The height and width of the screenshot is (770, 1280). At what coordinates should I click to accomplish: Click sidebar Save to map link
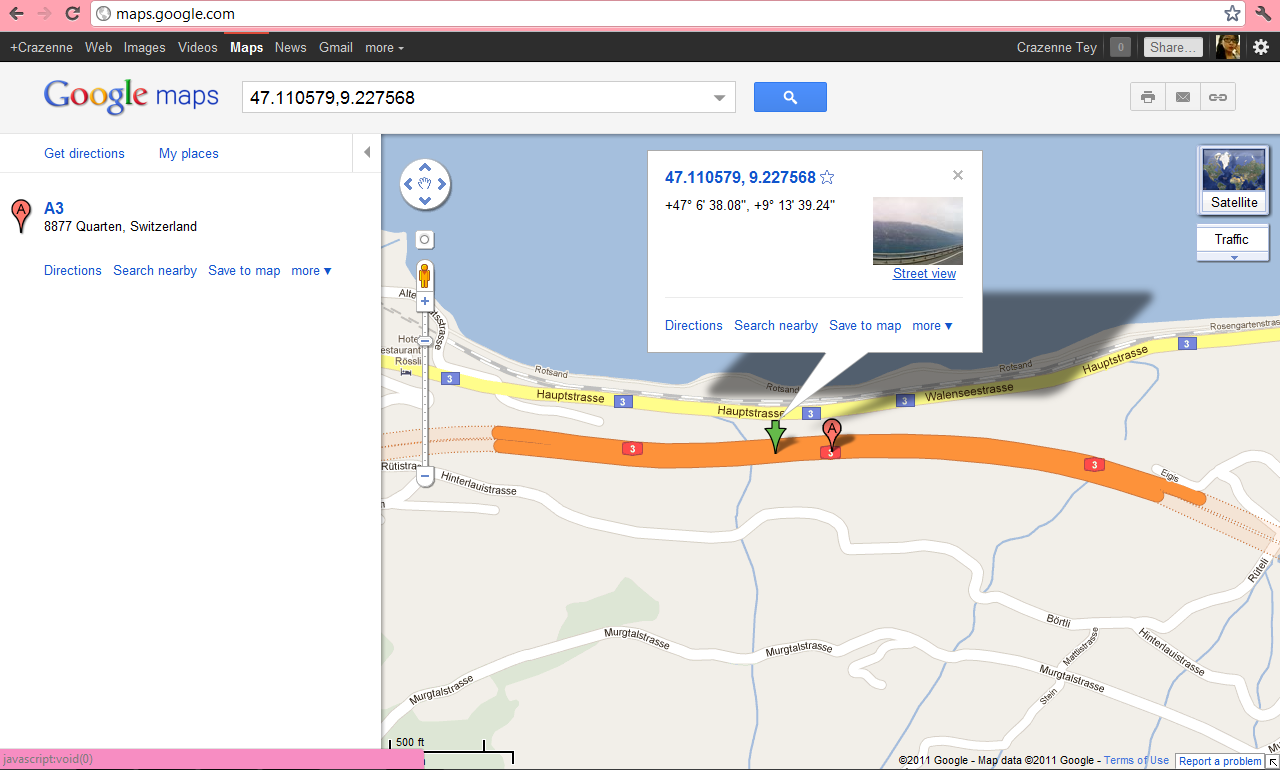(x=244, y=270)
